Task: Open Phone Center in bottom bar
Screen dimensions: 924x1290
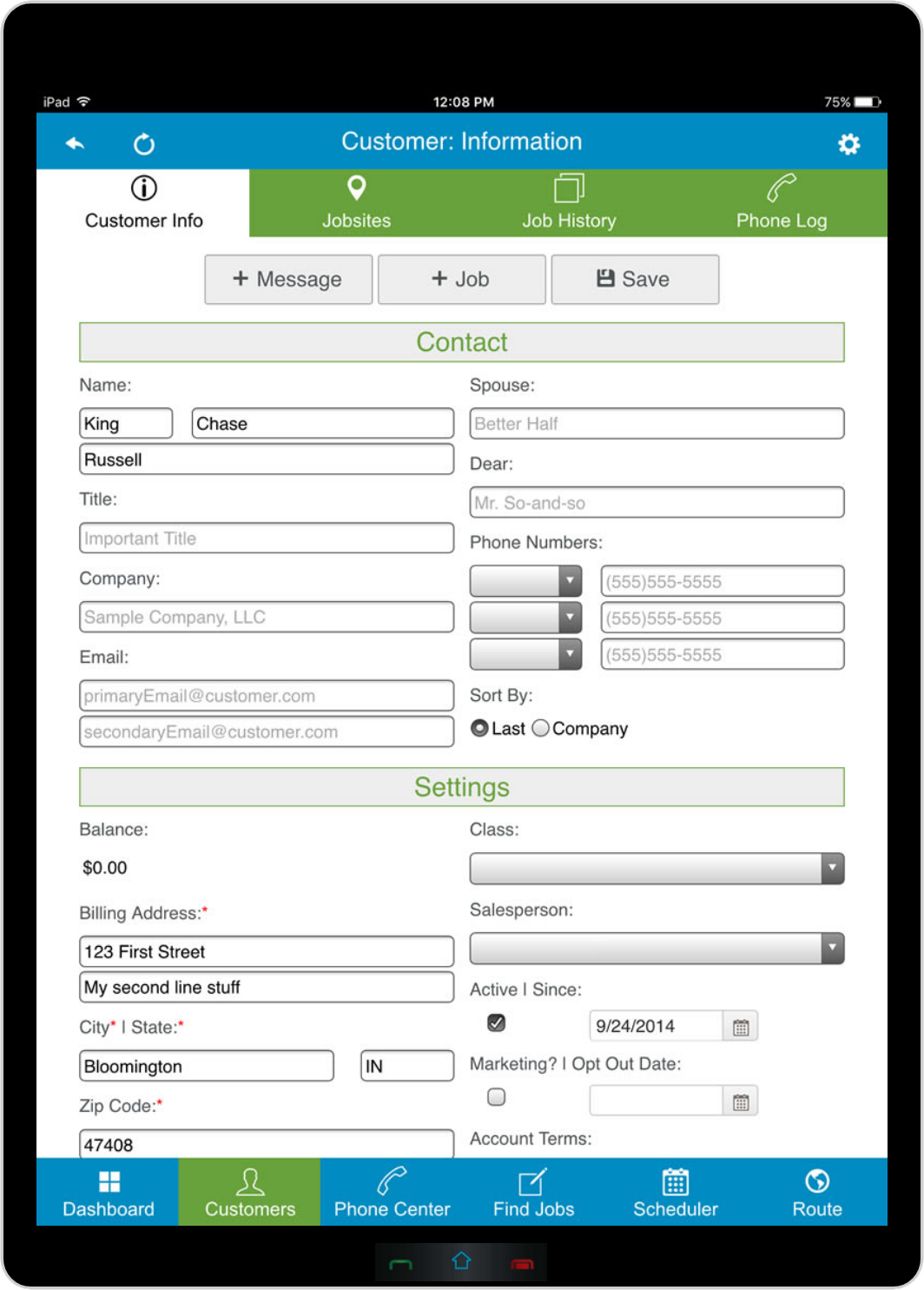Action: pyautogui.click(x=392, y=1192)
